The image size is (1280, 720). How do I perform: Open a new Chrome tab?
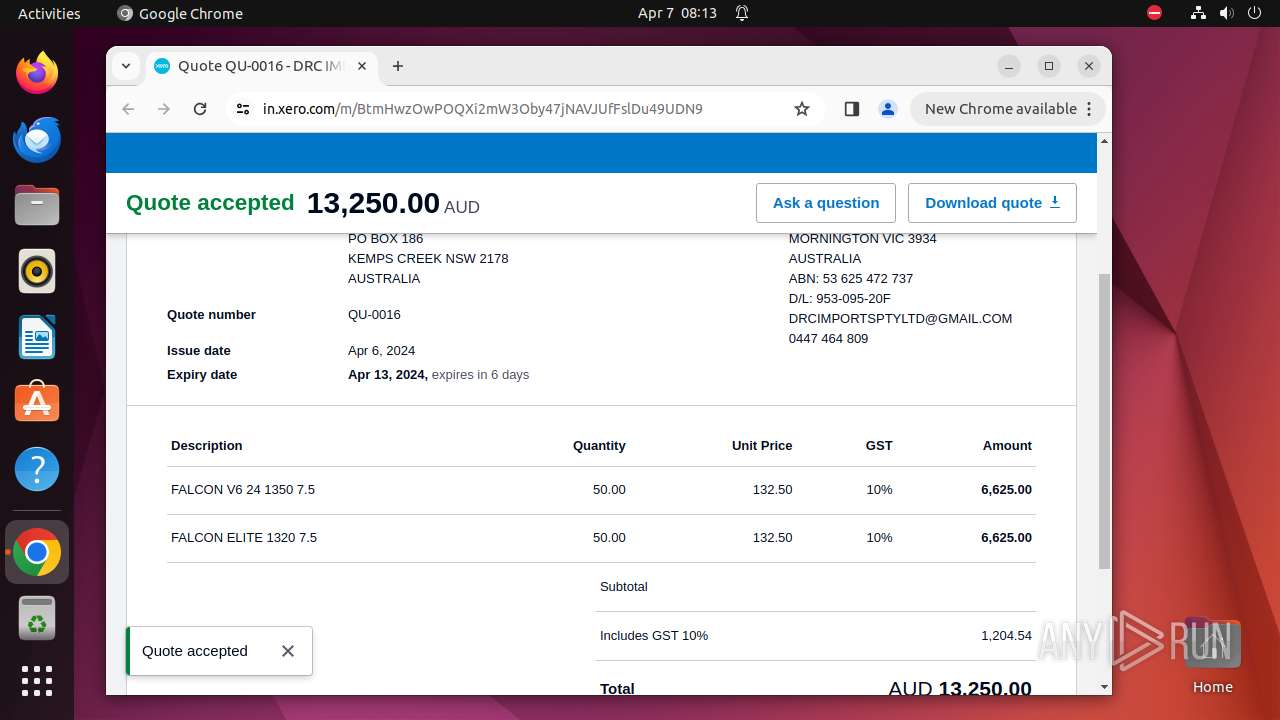(x=398, y=66)
